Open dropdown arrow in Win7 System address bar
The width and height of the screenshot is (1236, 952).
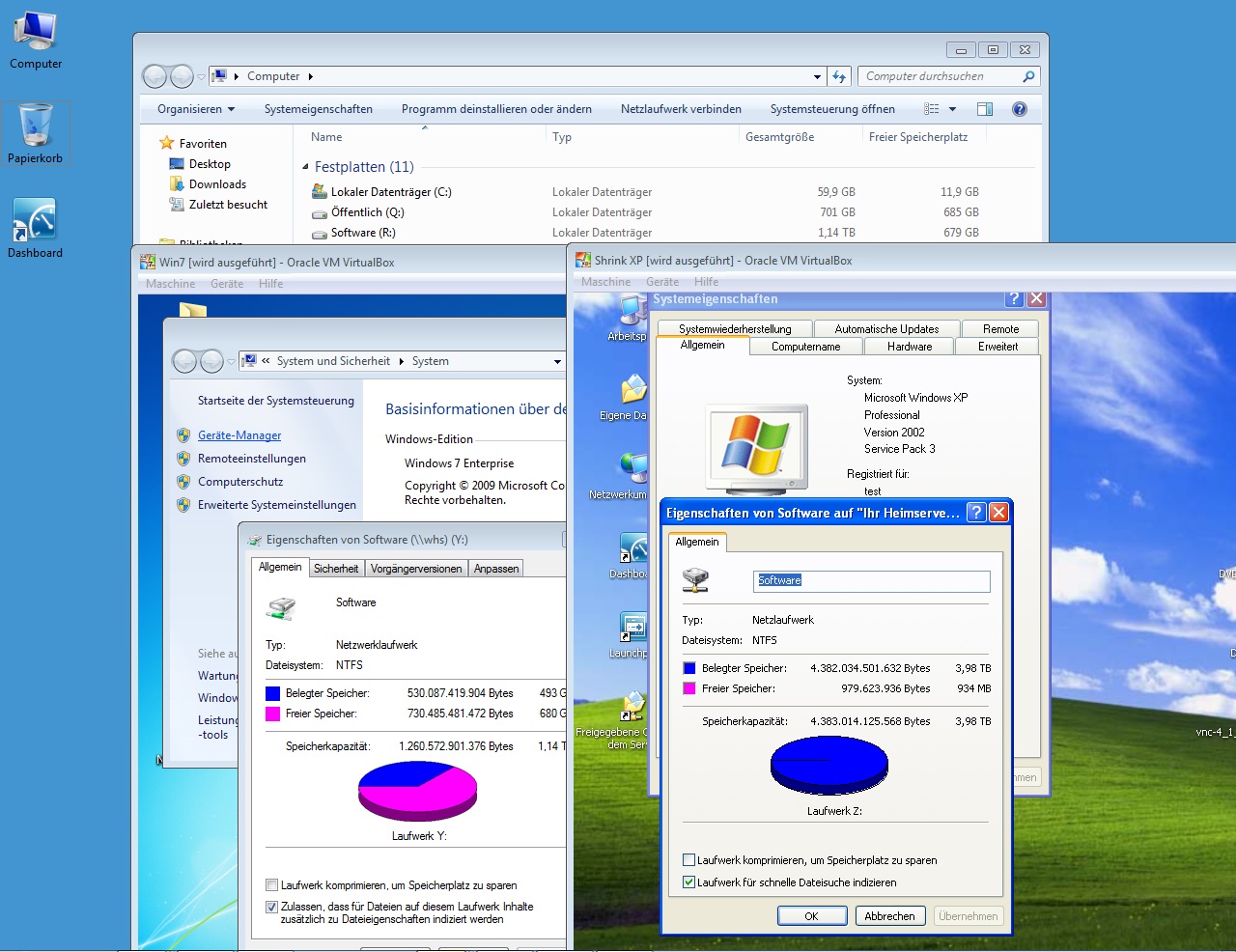[x=557, y=361]
